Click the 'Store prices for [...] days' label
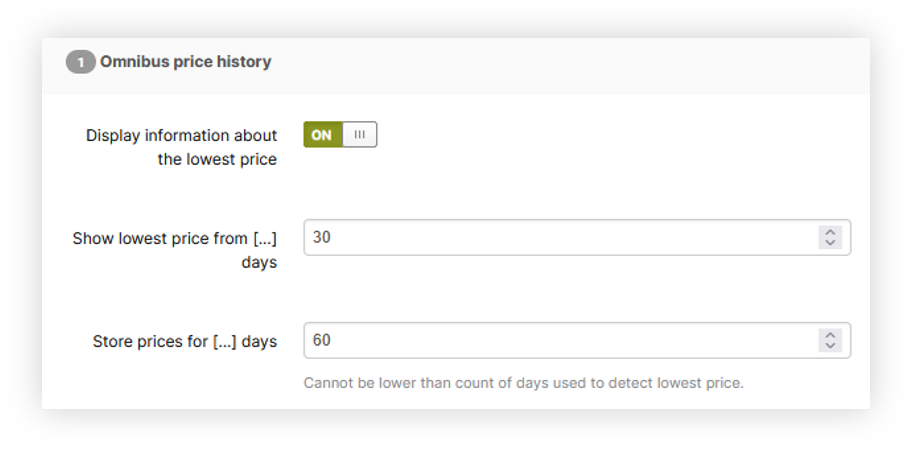The width and height of the screenshot is (912, 452). click(184, 341)
